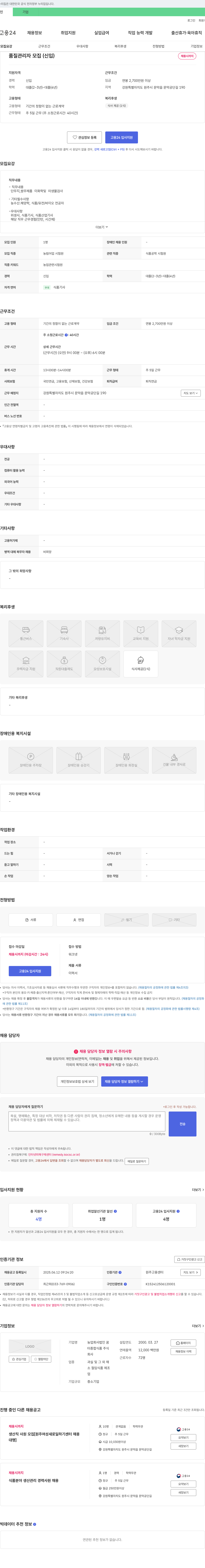Click 채용정보 이력 button
The height and width of the screenshot is (1568, 205).
pos(184,1351)
